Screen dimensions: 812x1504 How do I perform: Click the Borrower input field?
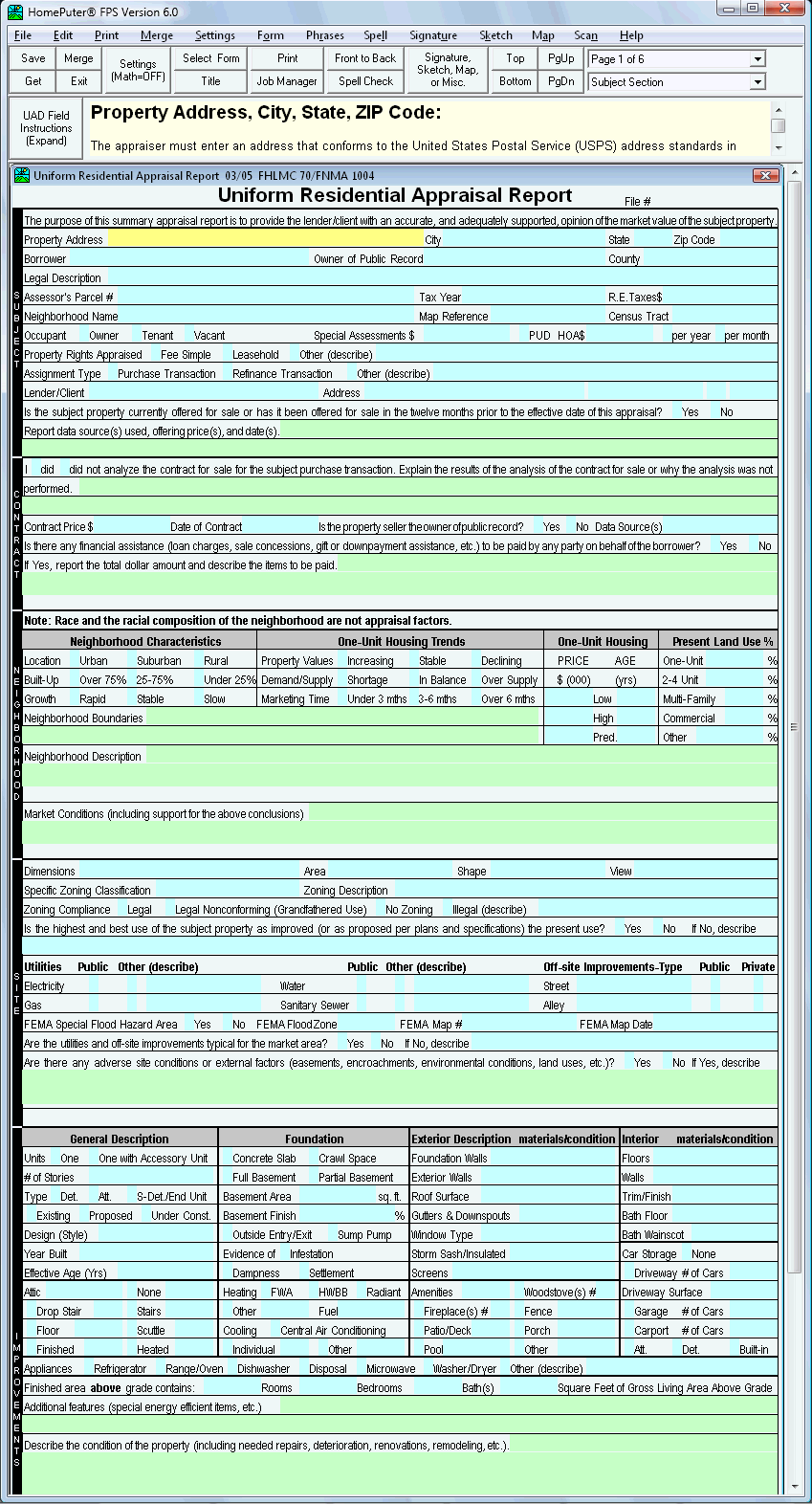point(189,258)
